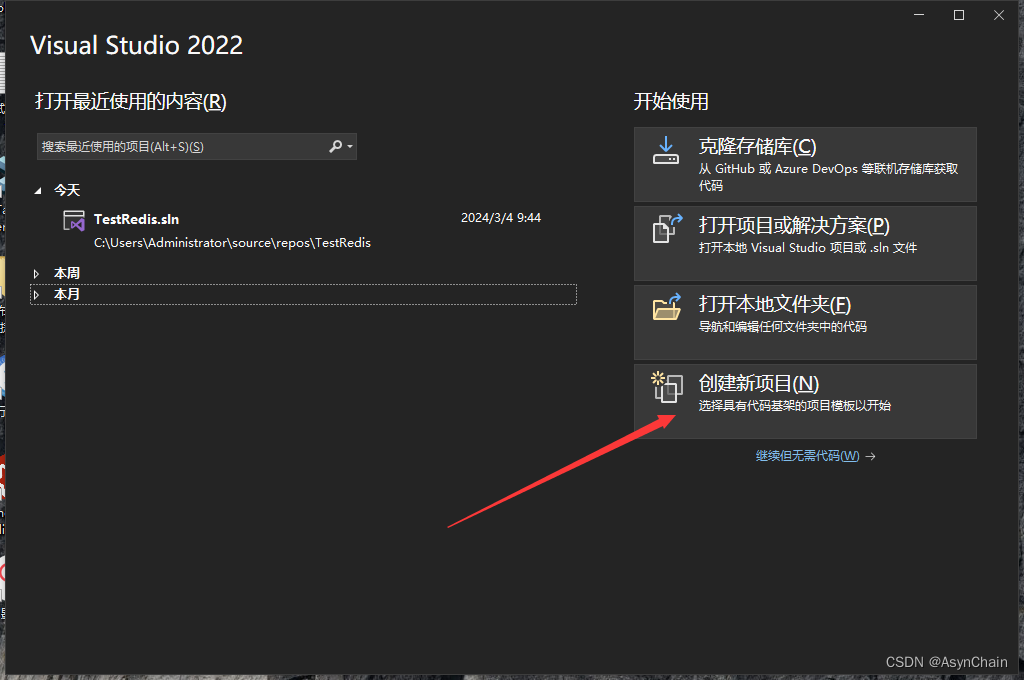Click the open local folder icon

(667, 307)
